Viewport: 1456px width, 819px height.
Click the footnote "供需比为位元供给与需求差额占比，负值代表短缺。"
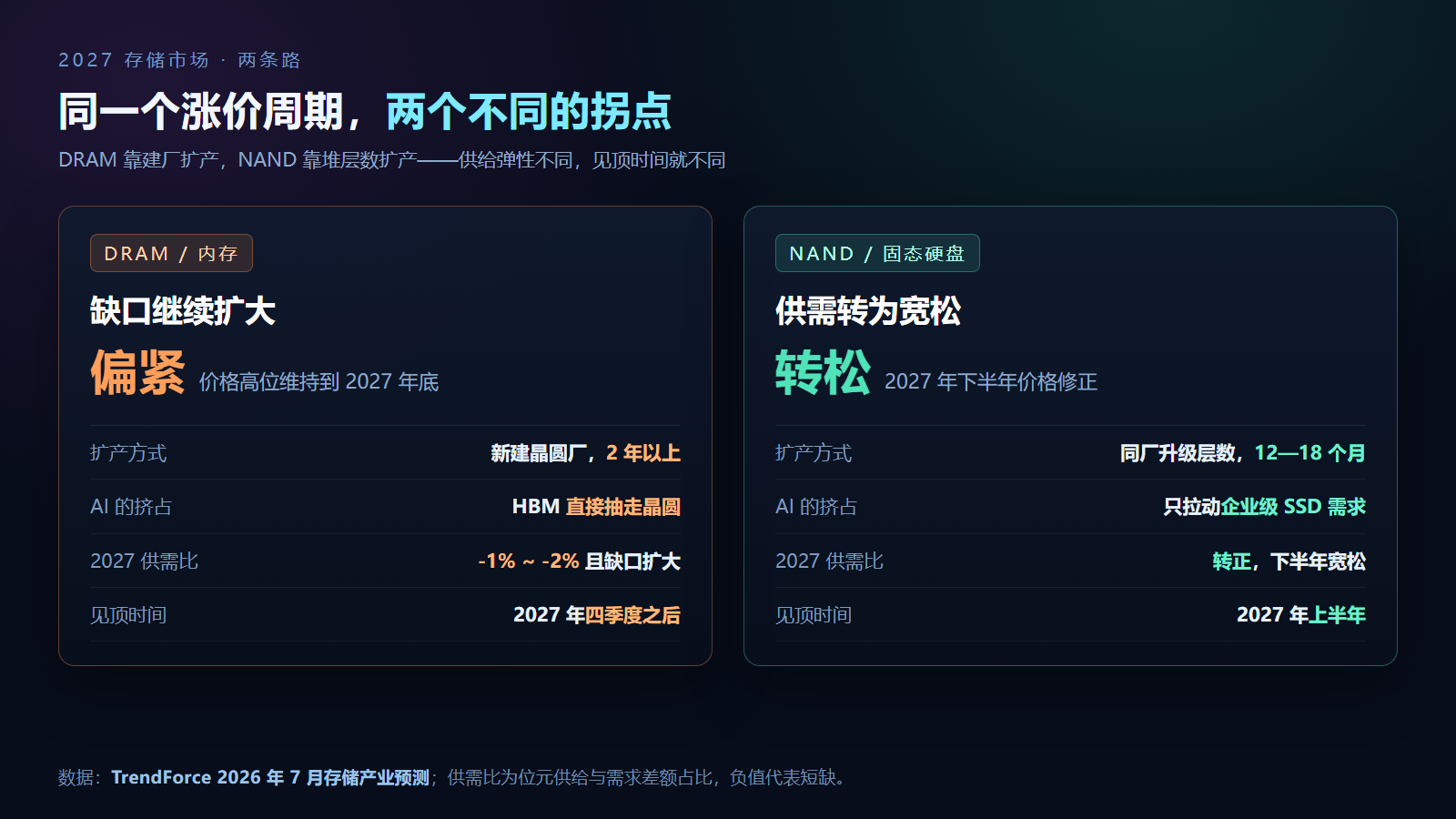tap(650, 778)
